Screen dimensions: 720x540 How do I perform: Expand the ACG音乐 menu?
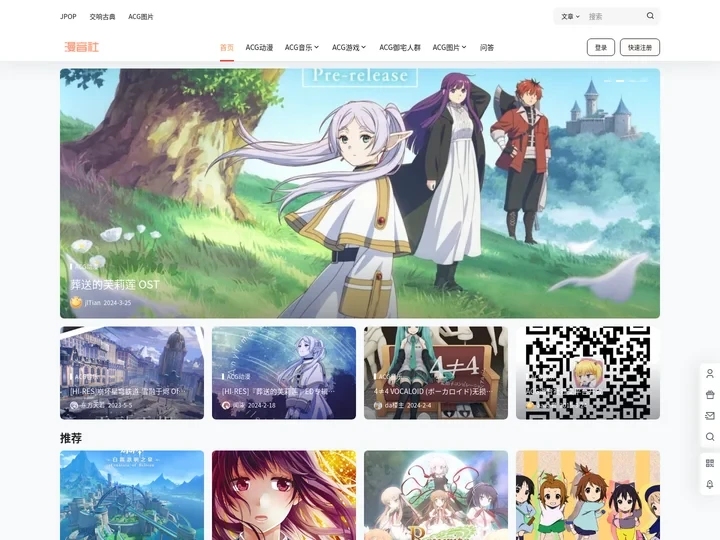tap(302, 47)
